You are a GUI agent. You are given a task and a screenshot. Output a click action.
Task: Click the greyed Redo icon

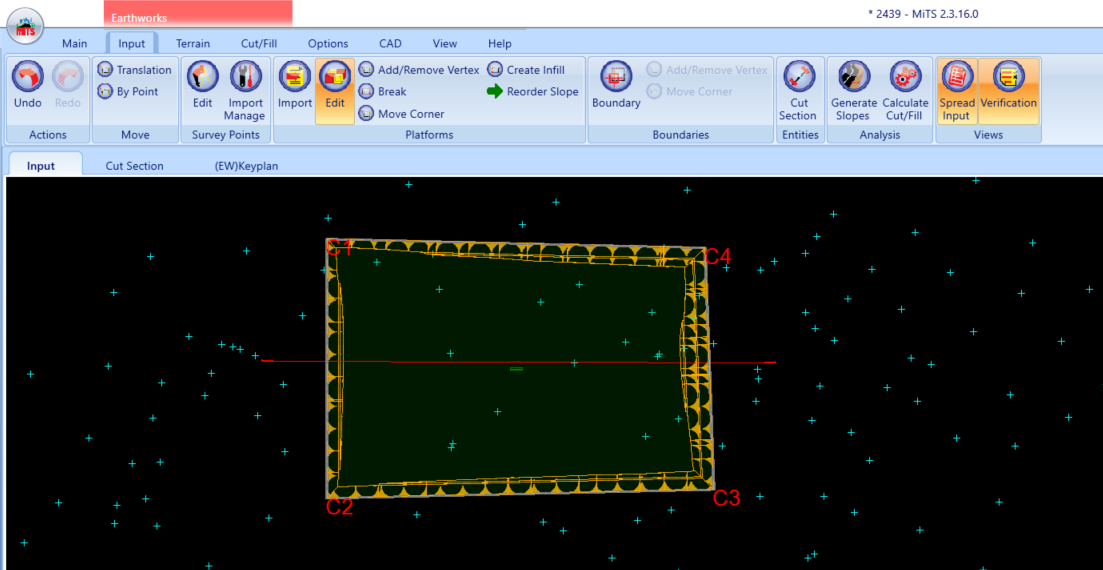click(x=68, y=84)
